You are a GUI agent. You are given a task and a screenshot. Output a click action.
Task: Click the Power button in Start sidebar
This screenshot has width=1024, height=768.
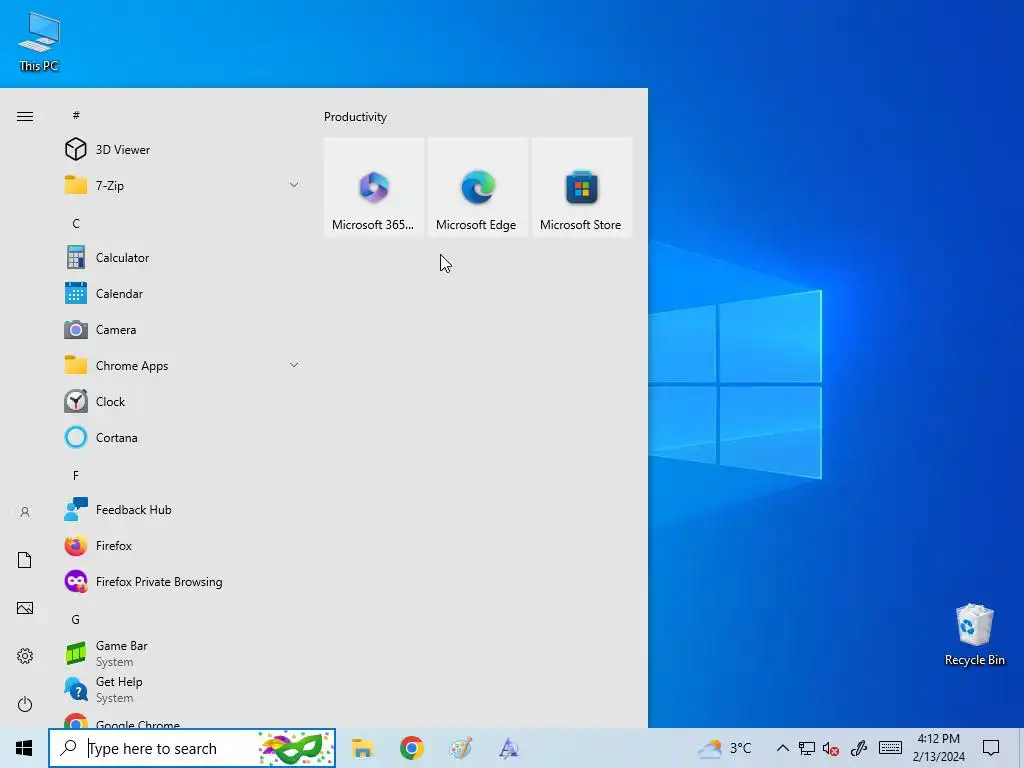pyautogui.click(x=25, y=704)
